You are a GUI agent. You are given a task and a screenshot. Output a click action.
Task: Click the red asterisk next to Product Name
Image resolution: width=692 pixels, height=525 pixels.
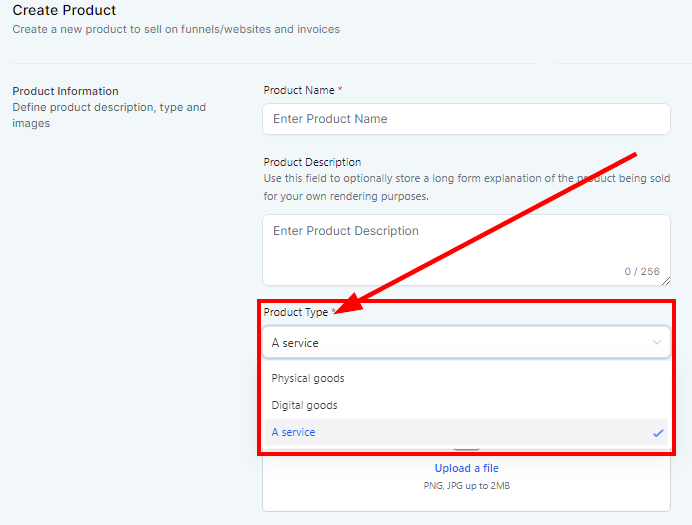(340, 90)
